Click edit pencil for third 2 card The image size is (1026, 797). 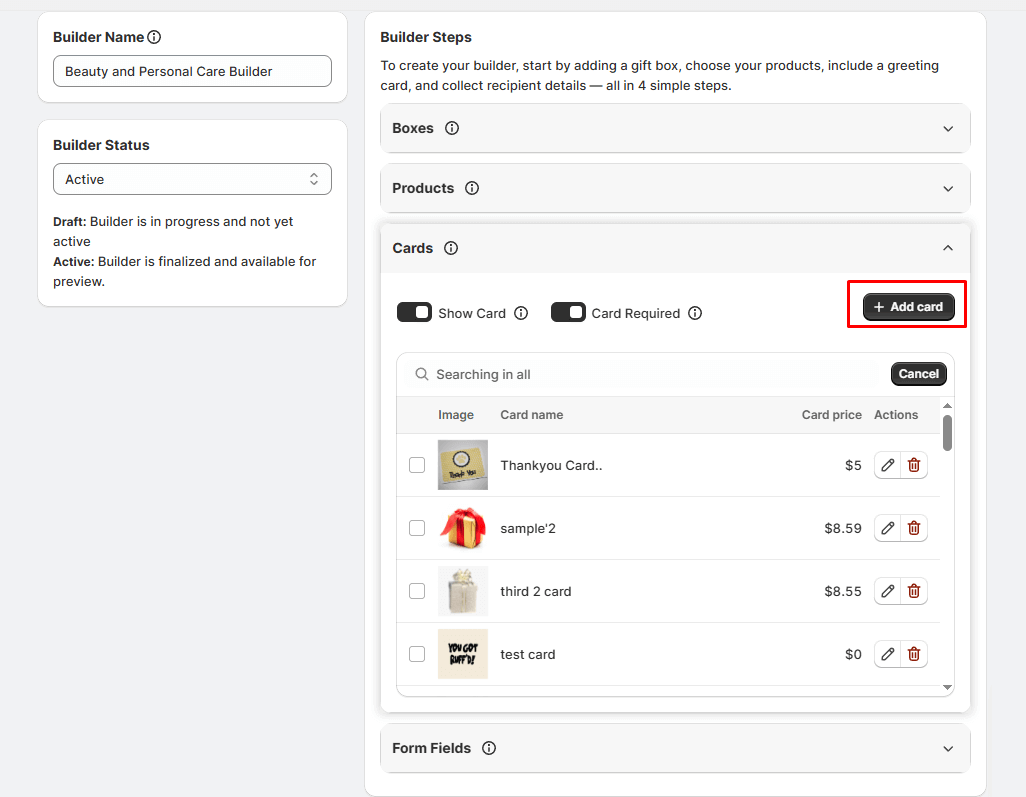pos(887,591)
